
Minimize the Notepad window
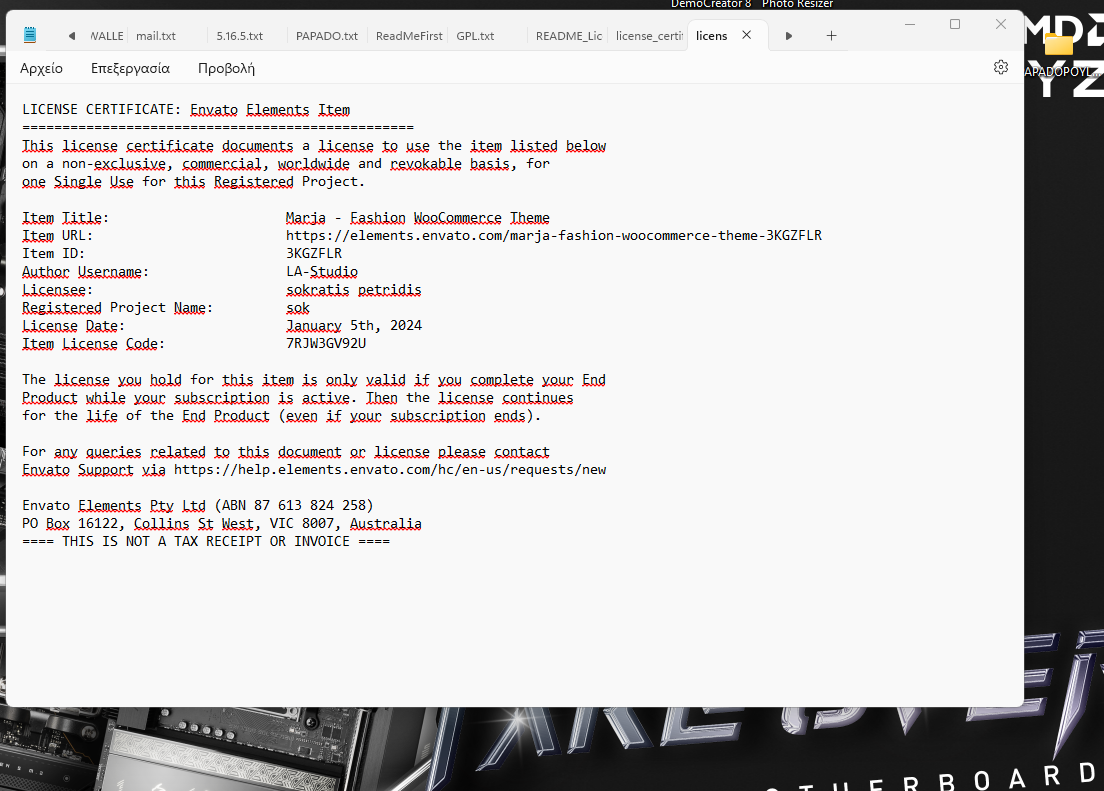(910, 24)
